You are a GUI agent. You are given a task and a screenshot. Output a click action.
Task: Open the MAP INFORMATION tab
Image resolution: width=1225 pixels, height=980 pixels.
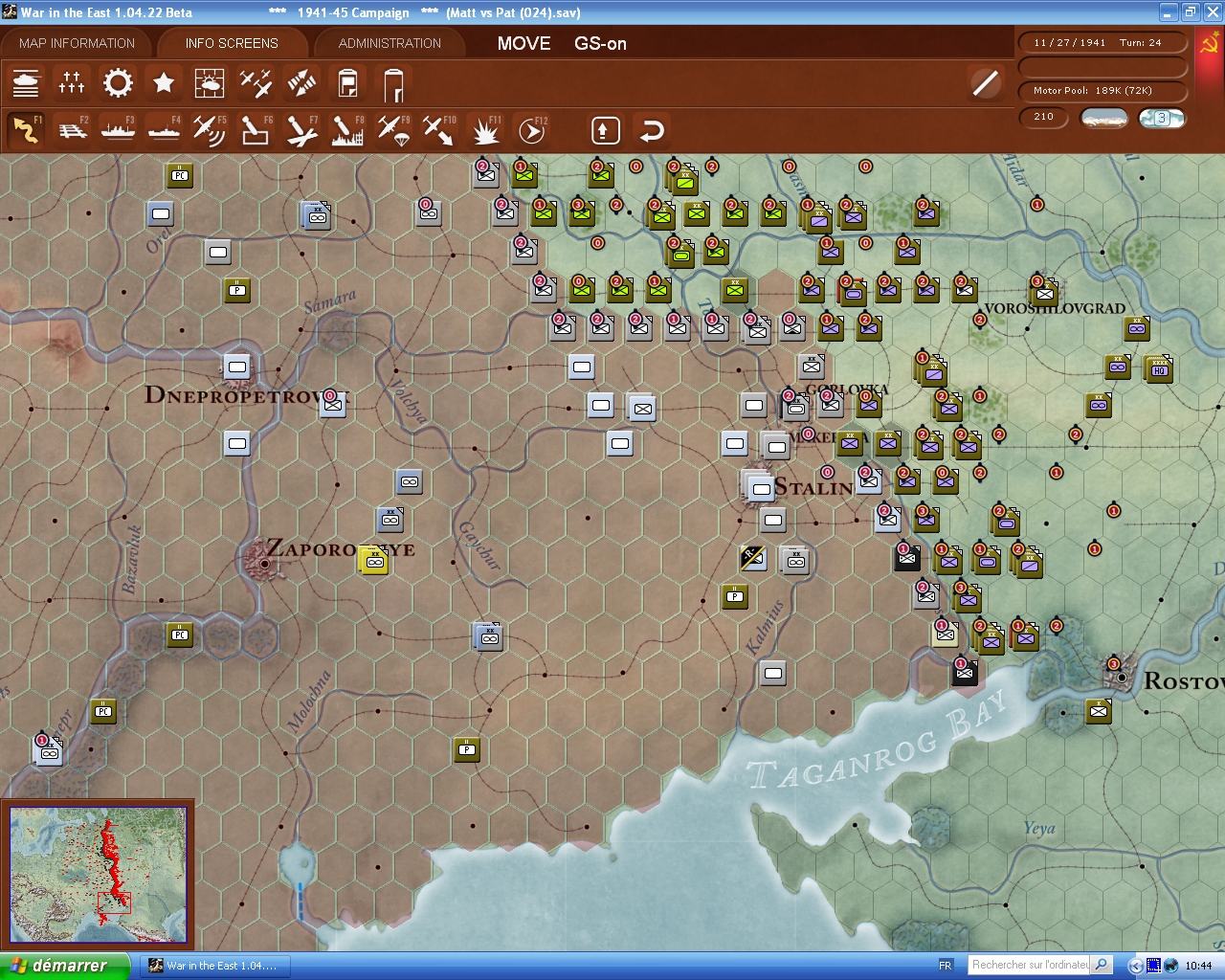pos(77,43)
